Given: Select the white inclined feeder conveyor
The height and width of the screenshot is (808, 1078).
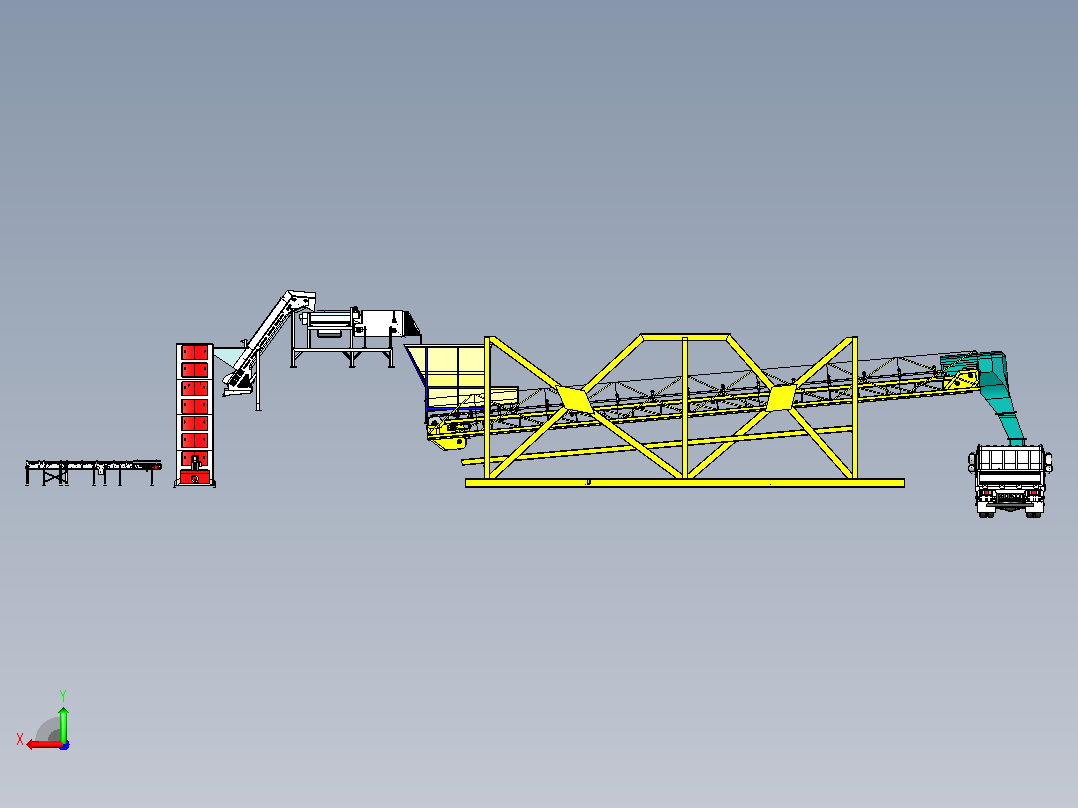Looking at the screenshot, I should pyautogui.click(x=269, y=342).
